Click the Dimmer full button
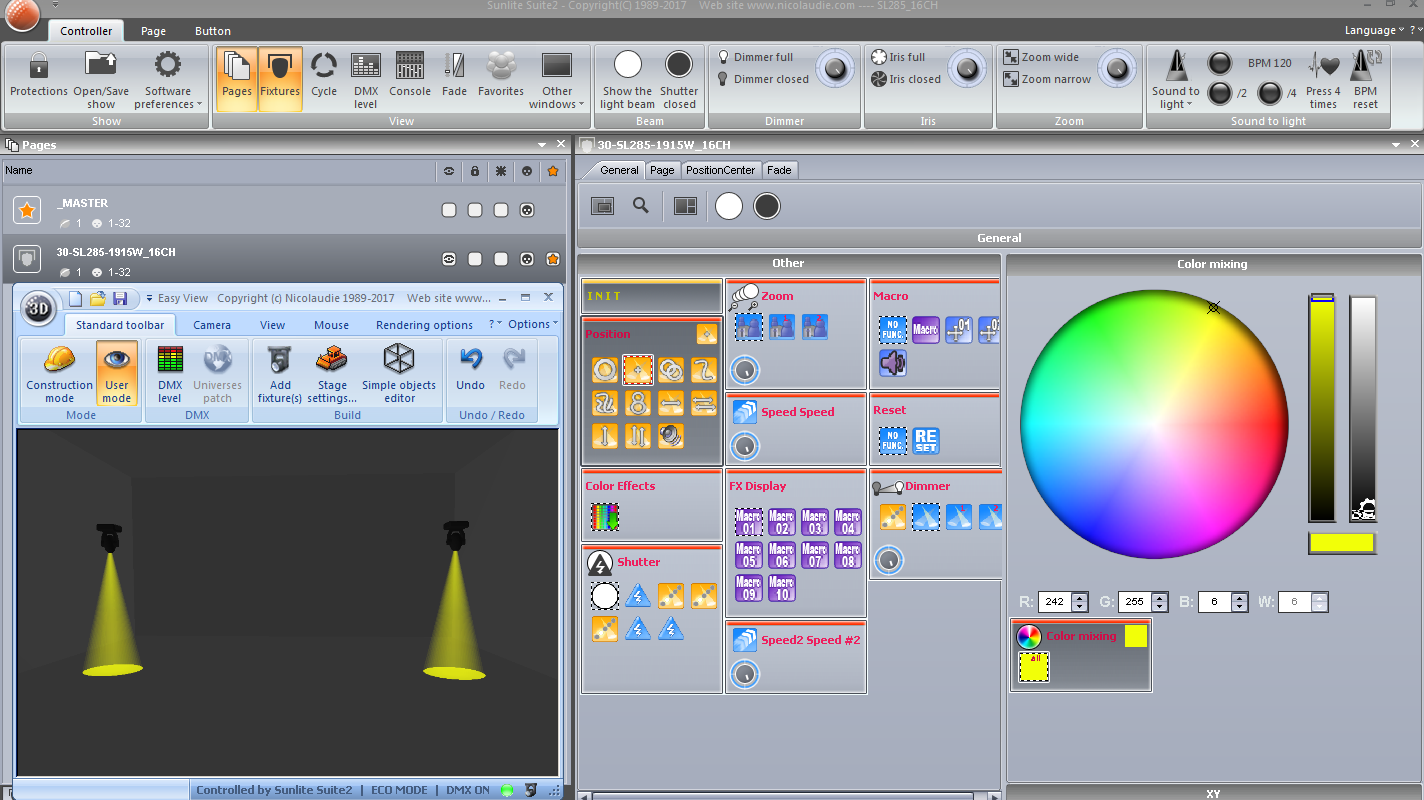 [x=762, y=57]
